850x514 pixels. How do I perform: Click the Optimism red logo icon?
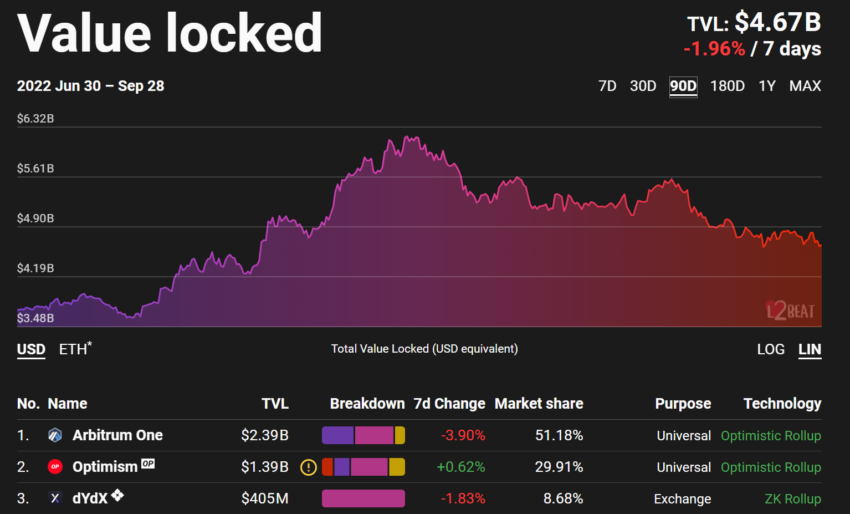[55, 467]
